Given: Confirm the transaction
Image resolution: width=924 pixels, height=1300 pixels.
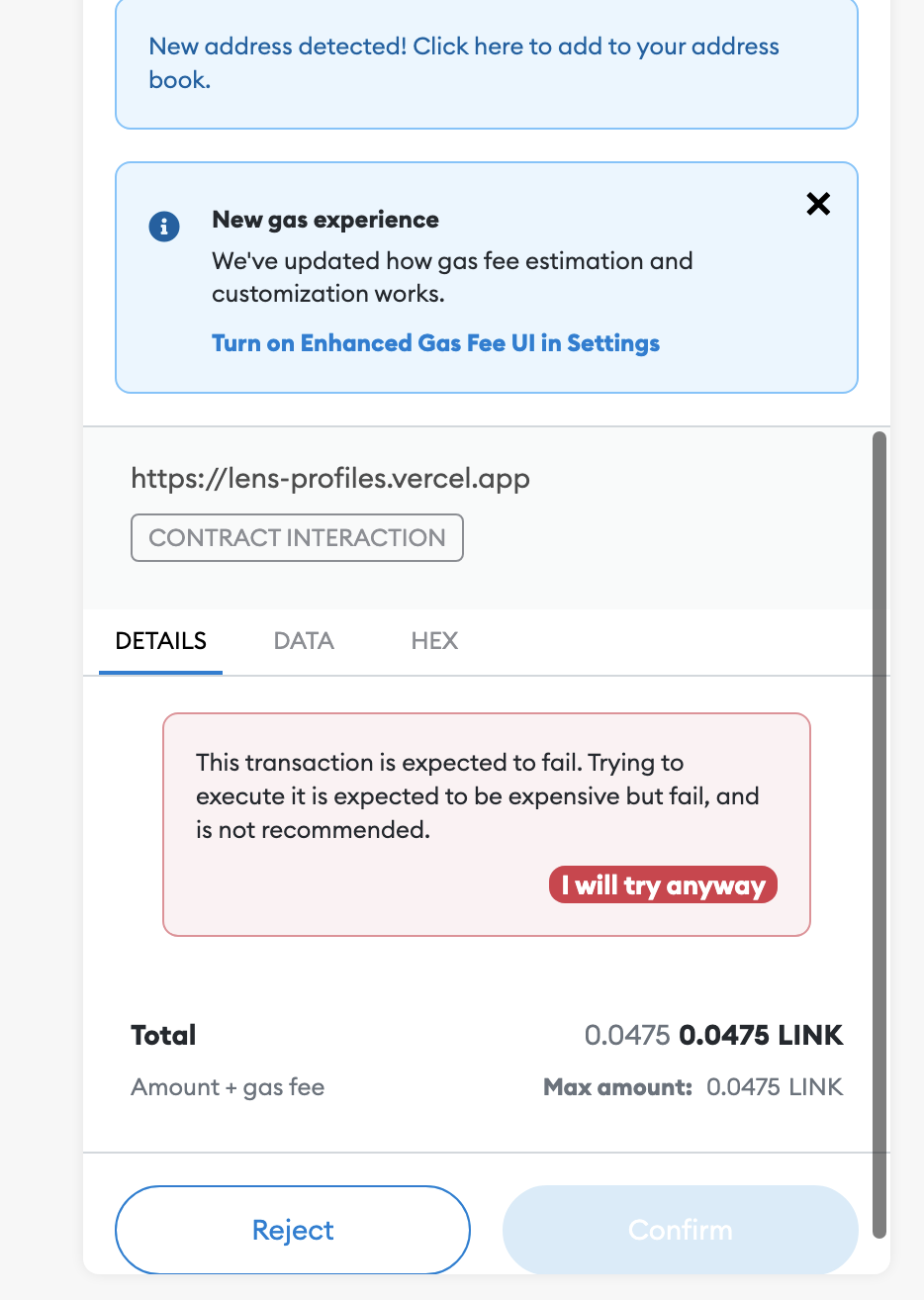Looking at the screenshot, I should [680, 1229].
